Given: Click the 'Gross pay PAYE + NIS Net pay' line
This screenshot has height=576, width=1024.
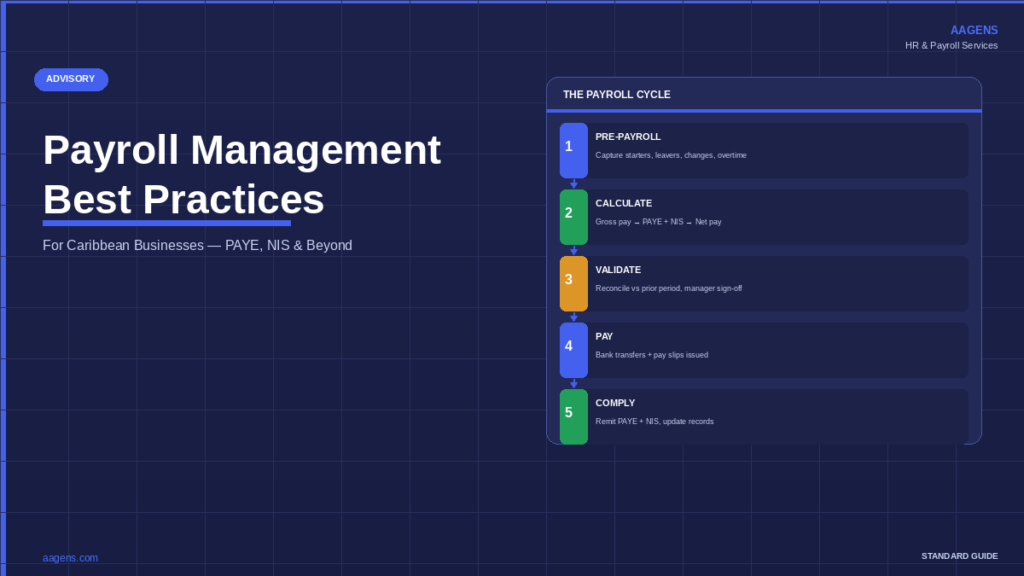Looking at the screenshot, I should coord(658,222).
